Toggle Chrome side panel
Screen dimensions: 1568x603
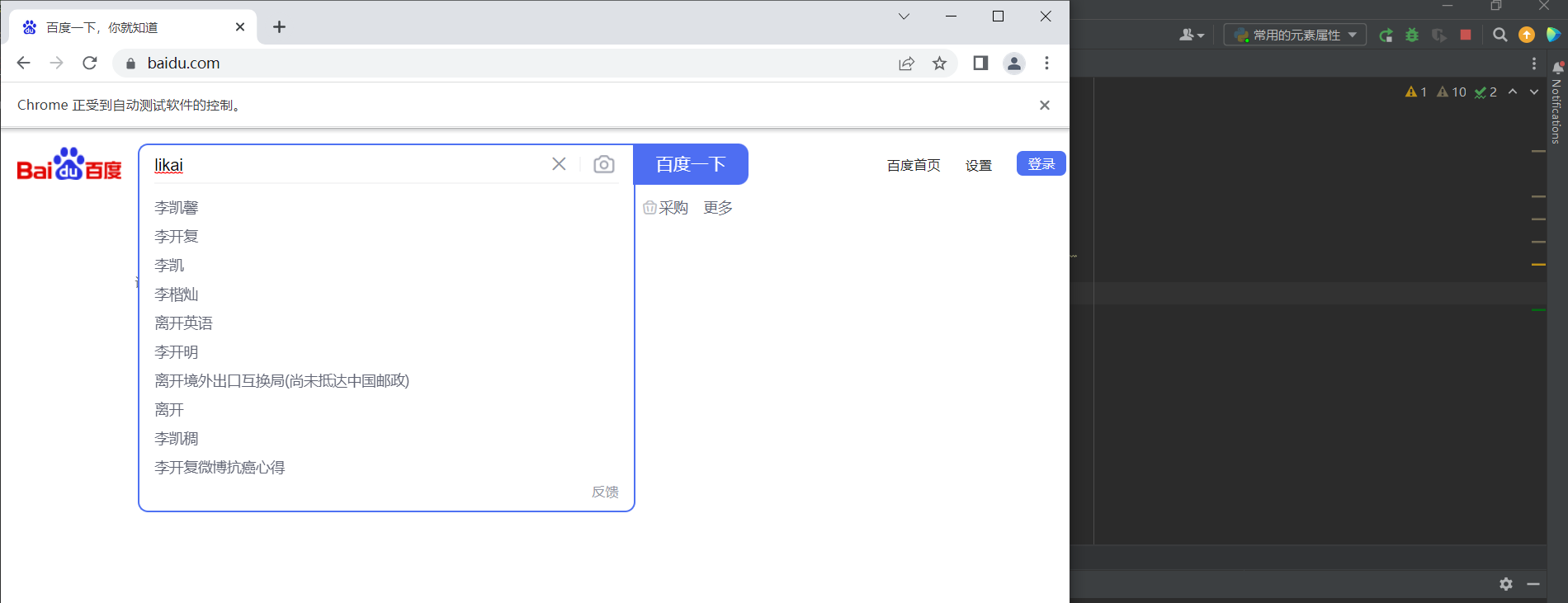(980, 63)
